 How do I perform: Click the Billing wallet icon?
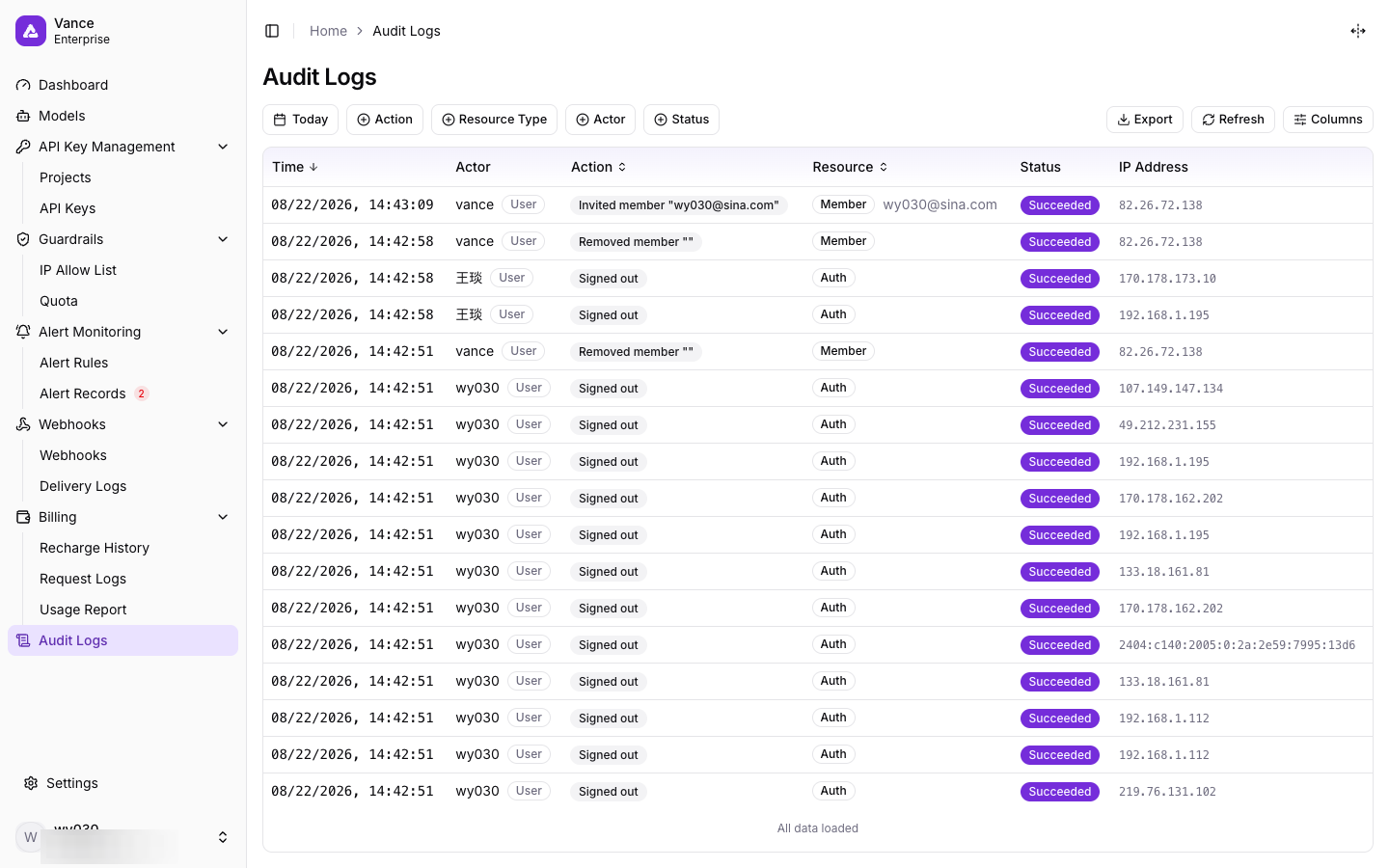click(23, 517)
